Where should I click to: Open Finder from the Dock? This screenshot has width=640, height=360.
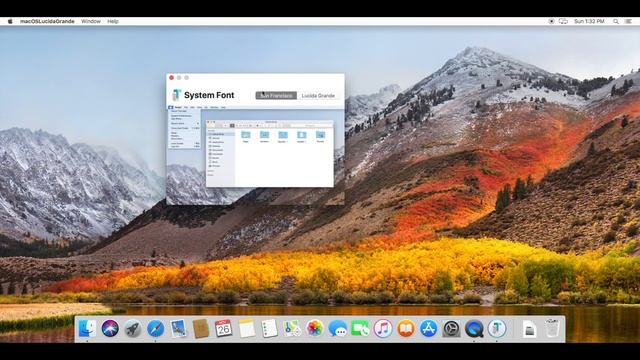[87, 328]
